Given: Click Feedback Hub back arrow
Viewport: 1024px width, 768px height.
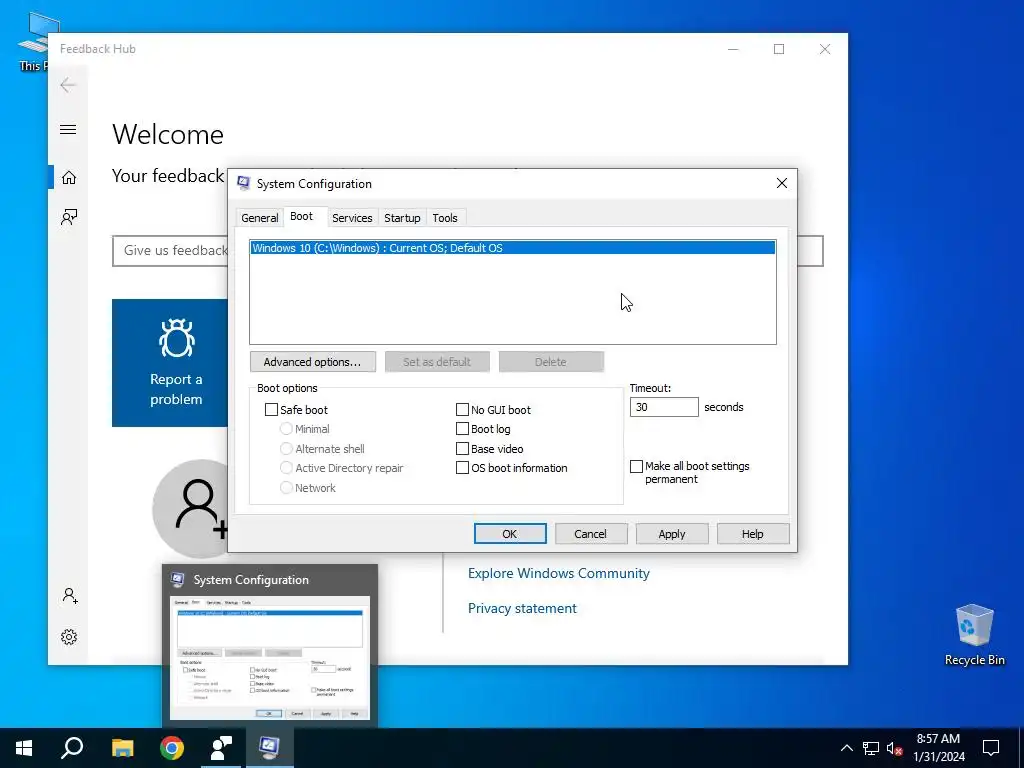Looking at the screenshot, I should click(x=68, y=85).
